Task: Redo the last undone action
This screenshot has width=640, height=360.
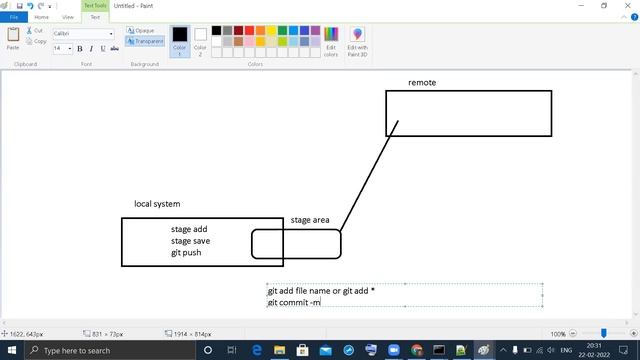Action: tap(41, 6)
